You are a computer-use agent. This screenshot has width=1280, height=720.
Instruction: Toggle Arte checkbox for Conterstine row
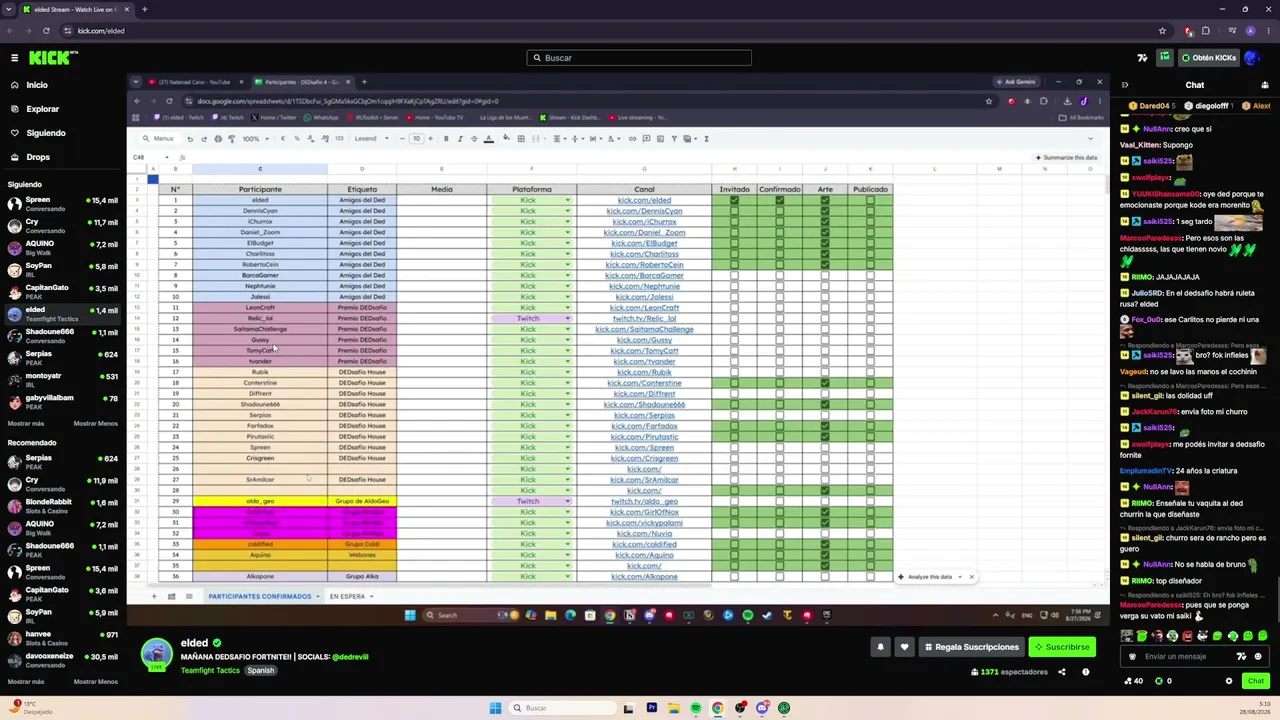click(825, 383)
